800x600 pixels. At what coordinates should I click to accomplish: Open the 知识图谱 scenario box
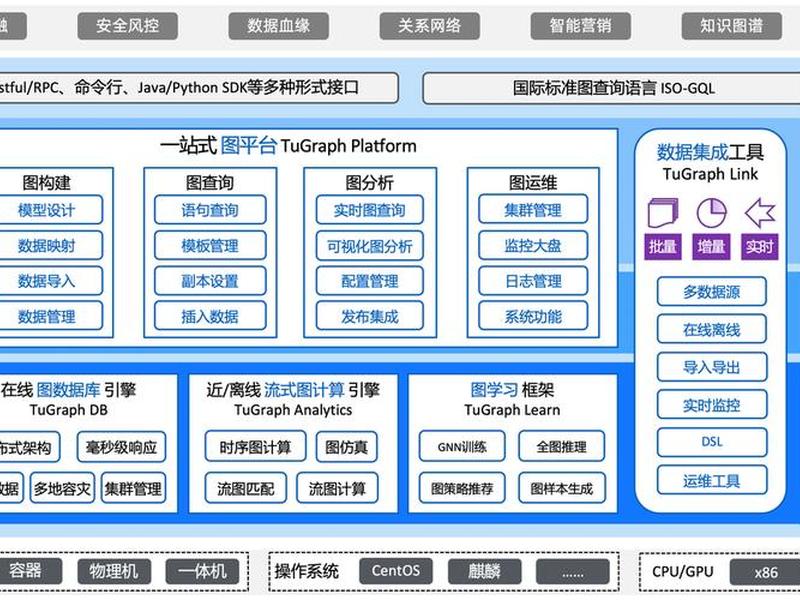pyautogui.click(x=732, y=26)
